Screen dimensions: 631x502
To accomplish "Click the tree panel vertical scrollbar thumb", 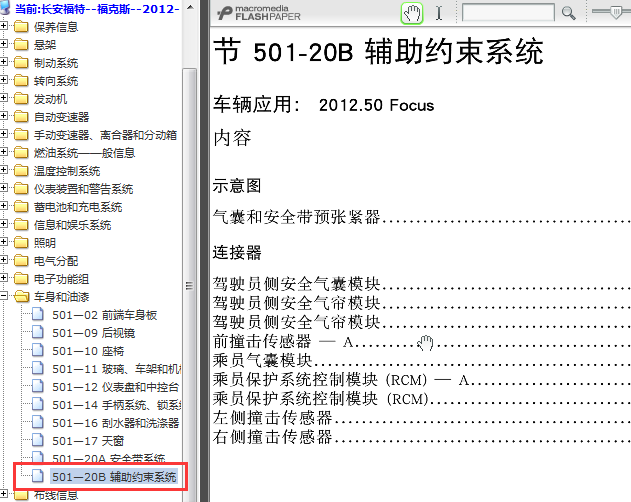I will [190, 284].
